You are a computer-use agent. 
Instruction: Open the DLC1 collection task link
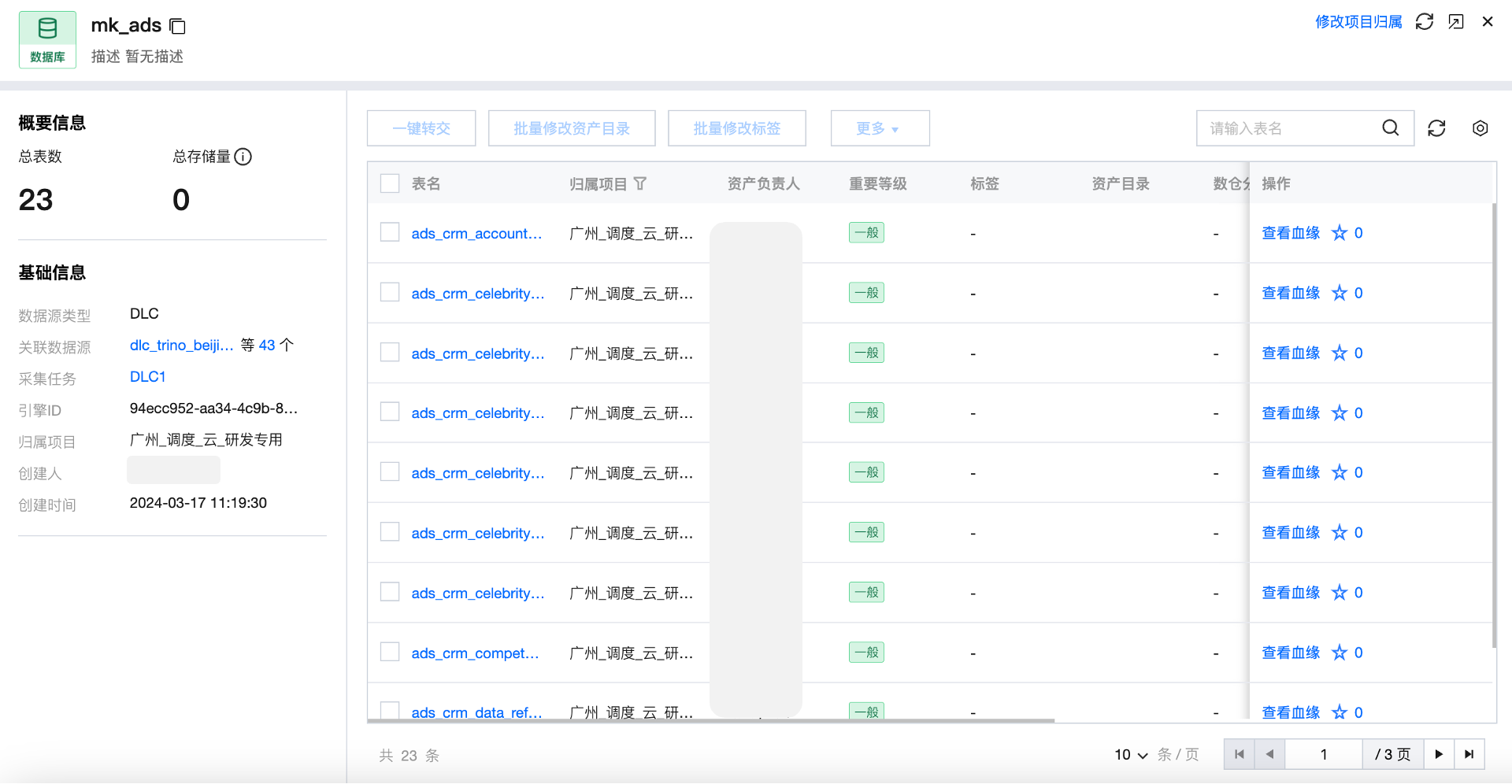coord(147,377)
